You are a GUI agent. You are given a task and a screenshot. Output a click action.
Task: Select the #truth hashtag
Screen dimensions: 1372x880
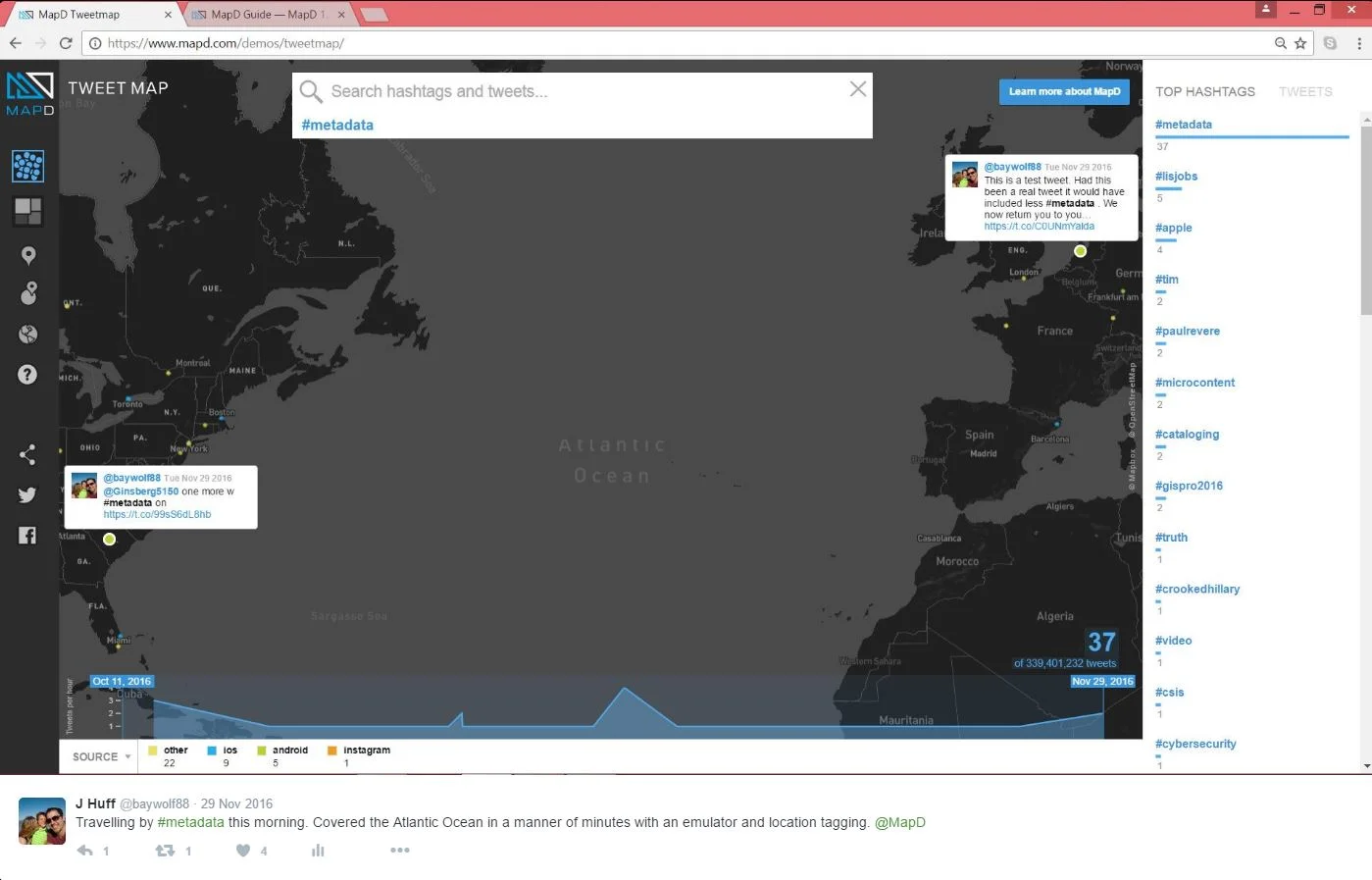tap(1171, 538)
